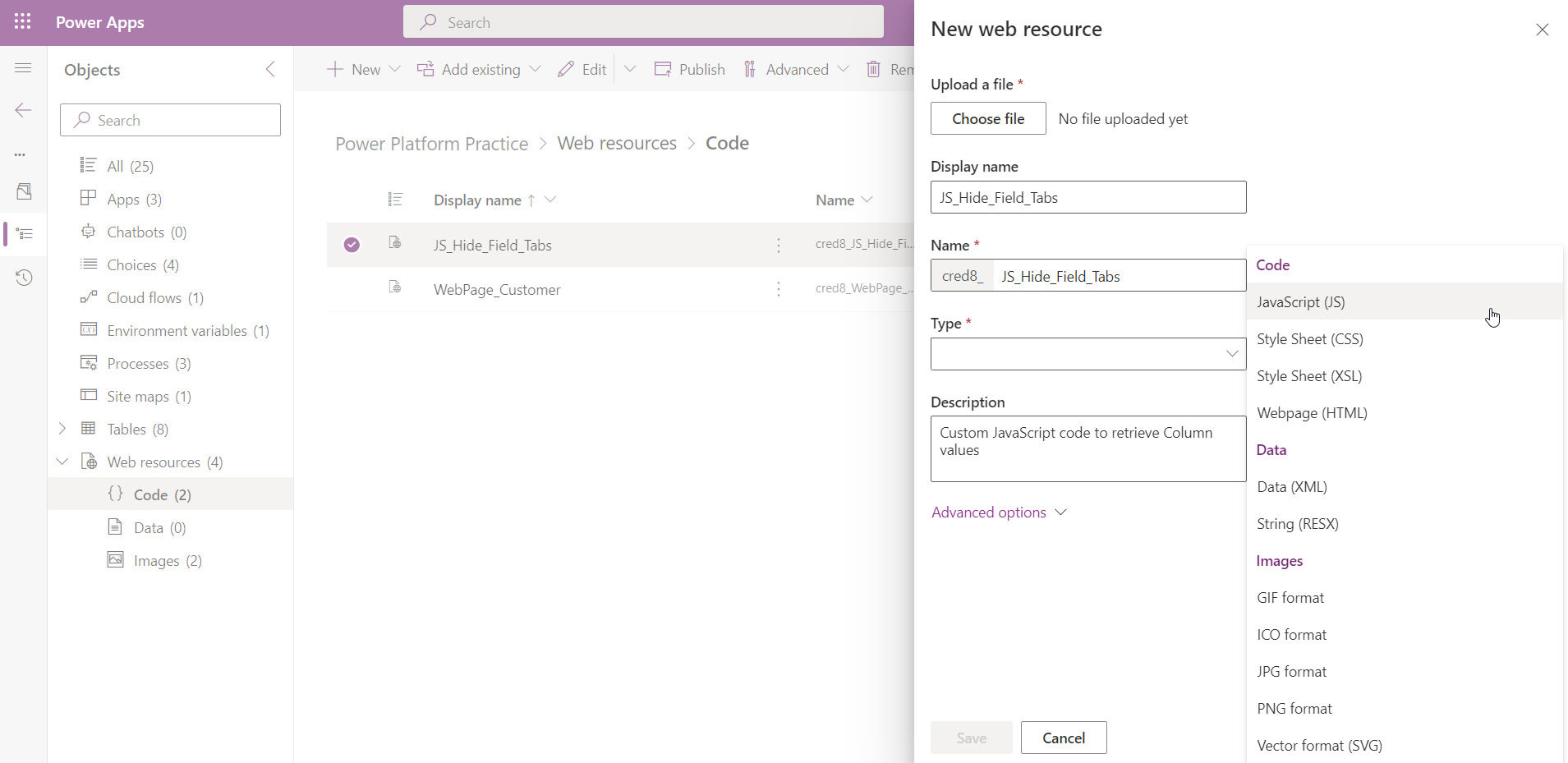Open the New dropdown arrow in toolbar
Image resolution: width=1568 pixels, height=763 pixels.
[395, 70]
